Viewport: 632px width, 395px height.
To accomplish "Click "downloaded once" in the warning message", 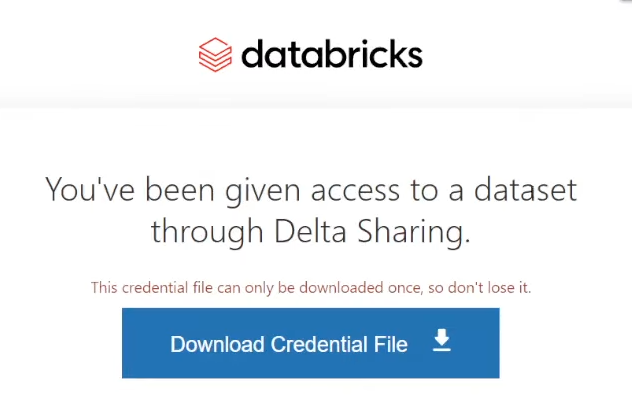I will point(361,288).
